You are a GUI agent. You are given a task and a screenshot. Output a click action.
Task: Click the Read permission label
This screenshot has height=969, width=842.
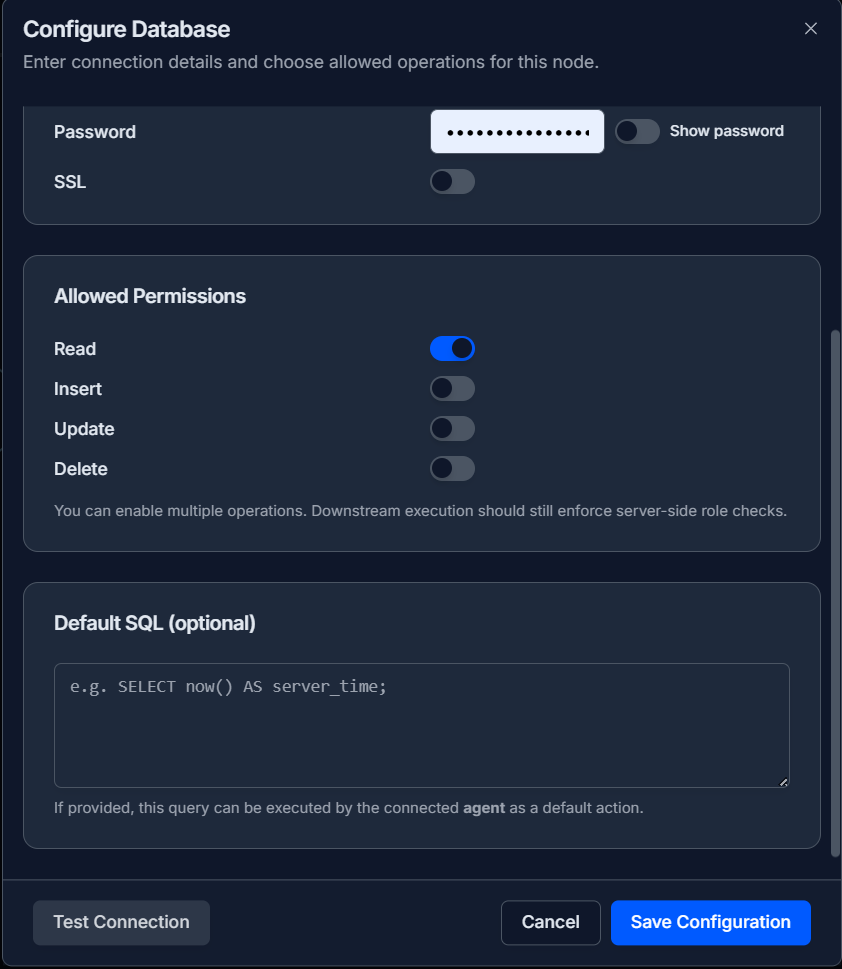pos(75,348)
